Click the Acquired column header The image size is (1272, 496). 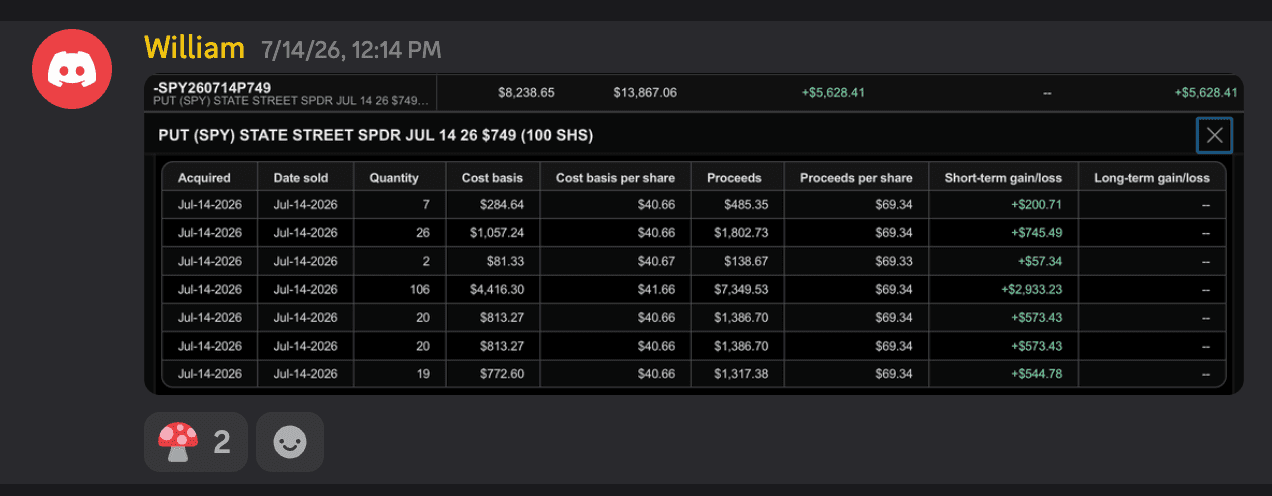click(x=204, y=178)
